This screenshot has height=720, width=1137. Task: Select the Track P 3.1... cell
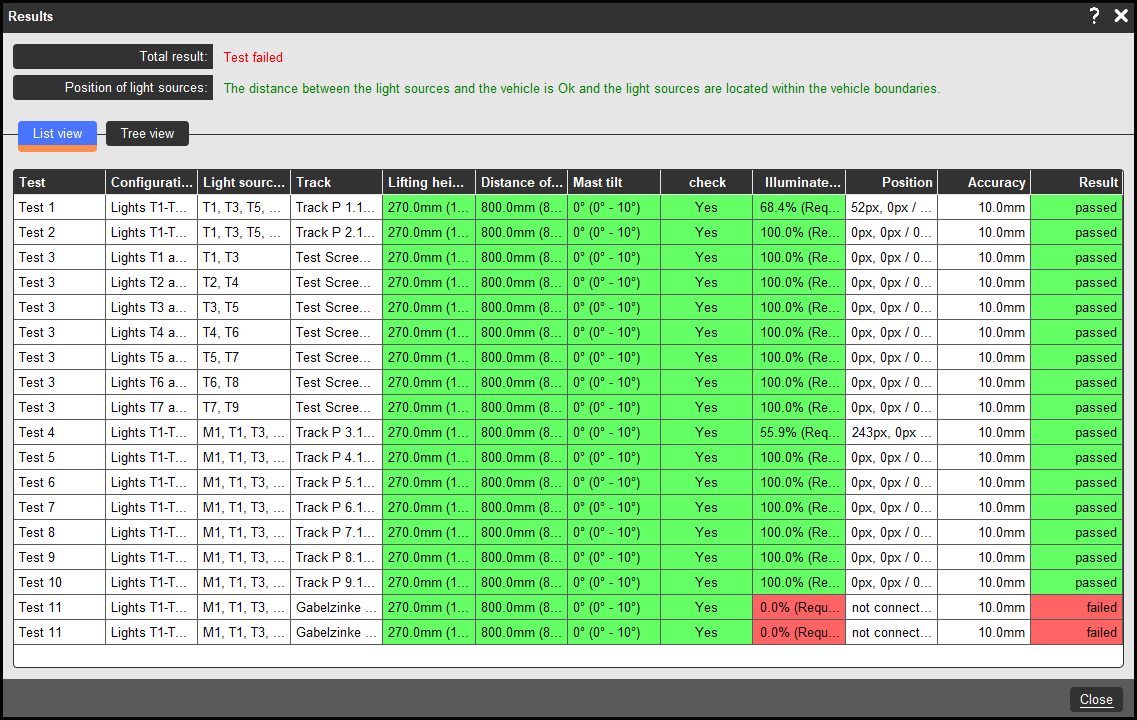coord(336,433)
